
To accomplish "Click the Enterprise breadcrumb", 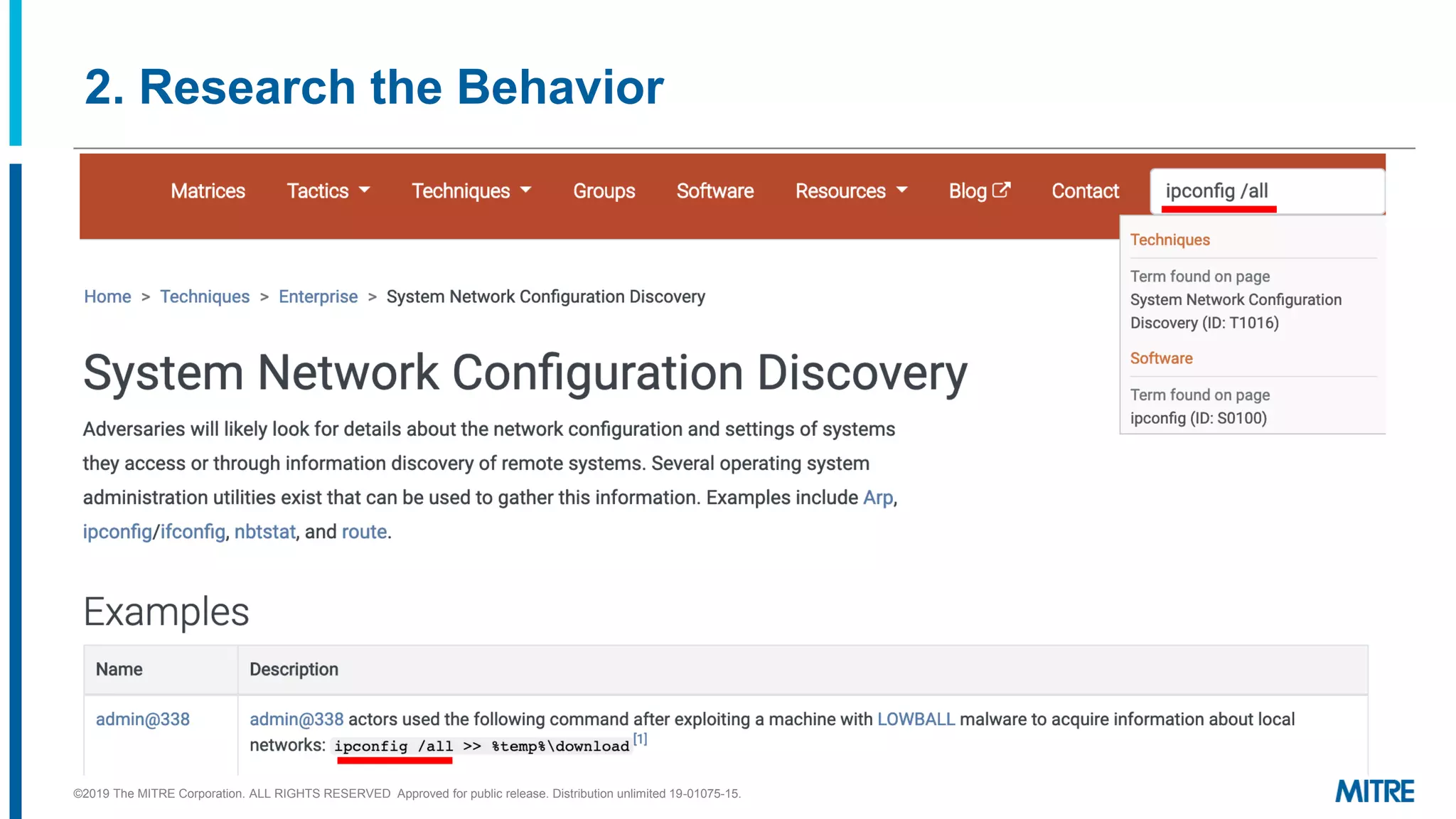I will pyautogui.click(x=318, y=296).
